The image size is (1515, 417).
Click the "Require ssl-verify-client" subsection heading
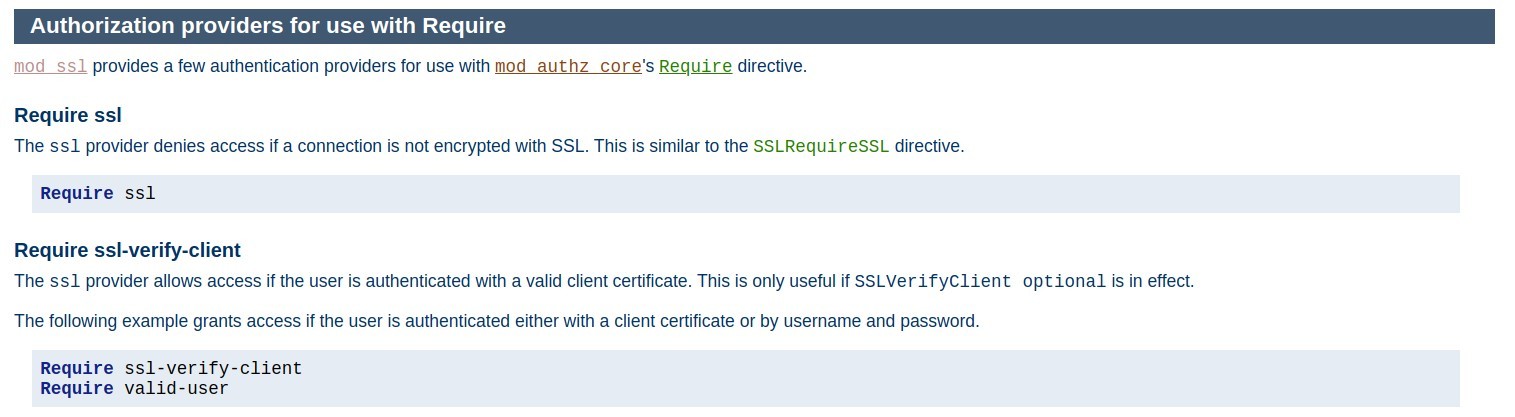(127, 250)
